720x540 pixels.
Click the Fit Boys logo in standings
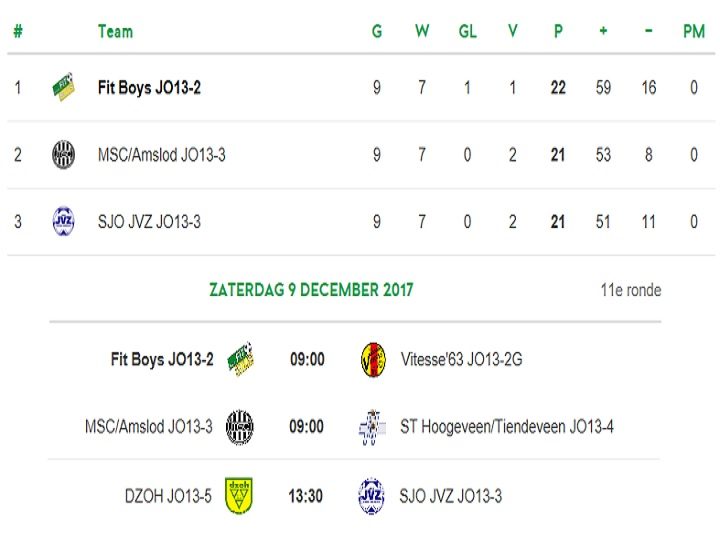coord(63,87)
